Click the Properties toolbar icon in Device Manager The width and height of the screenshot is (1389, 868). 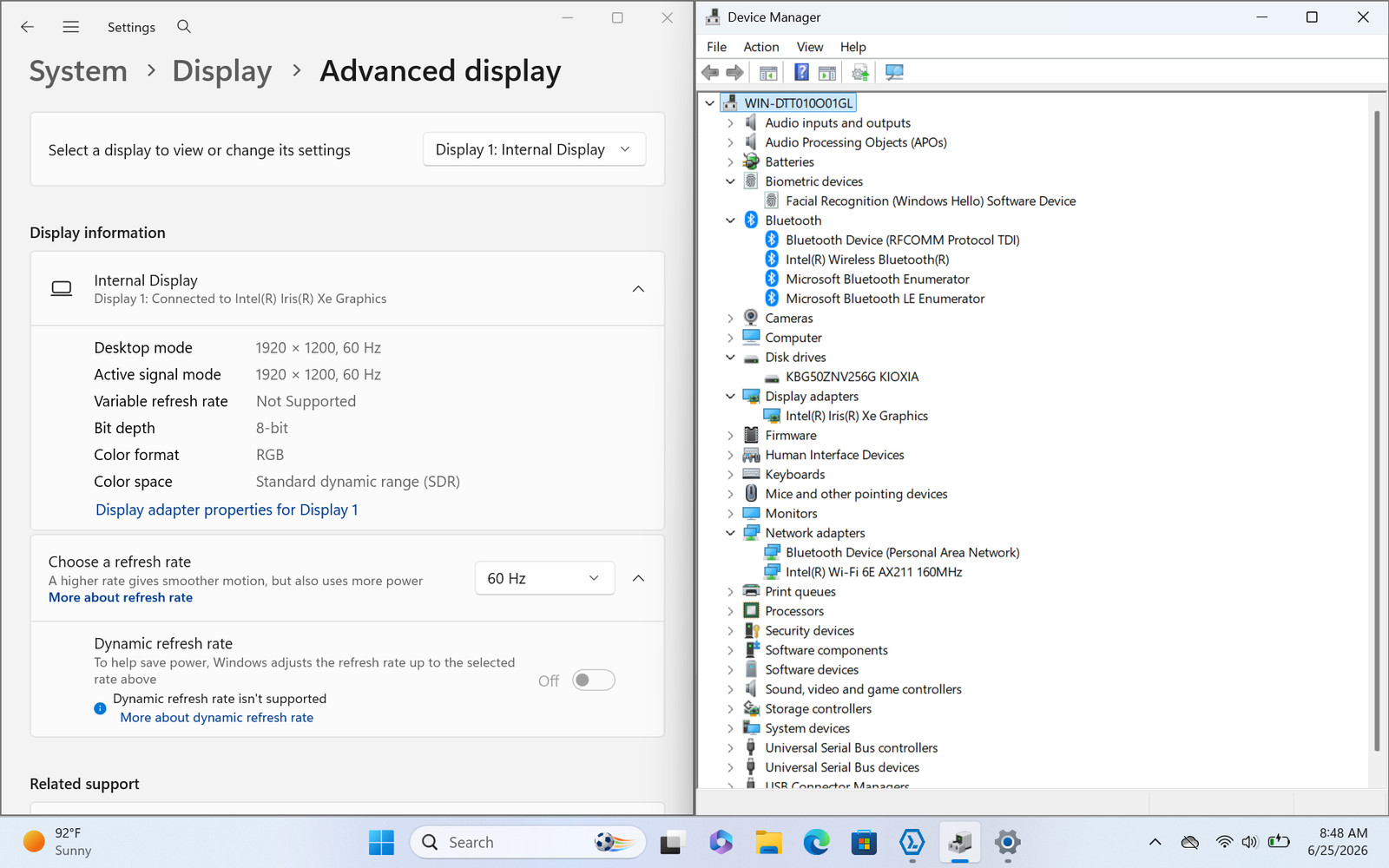[827, 73]
